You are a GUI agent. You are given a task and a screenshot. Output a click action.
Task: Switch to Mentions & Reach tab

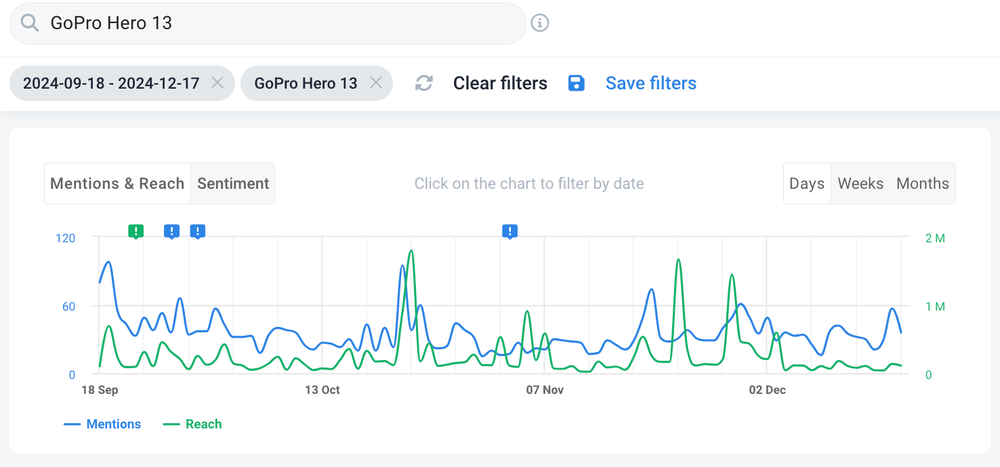click(117, 184)
